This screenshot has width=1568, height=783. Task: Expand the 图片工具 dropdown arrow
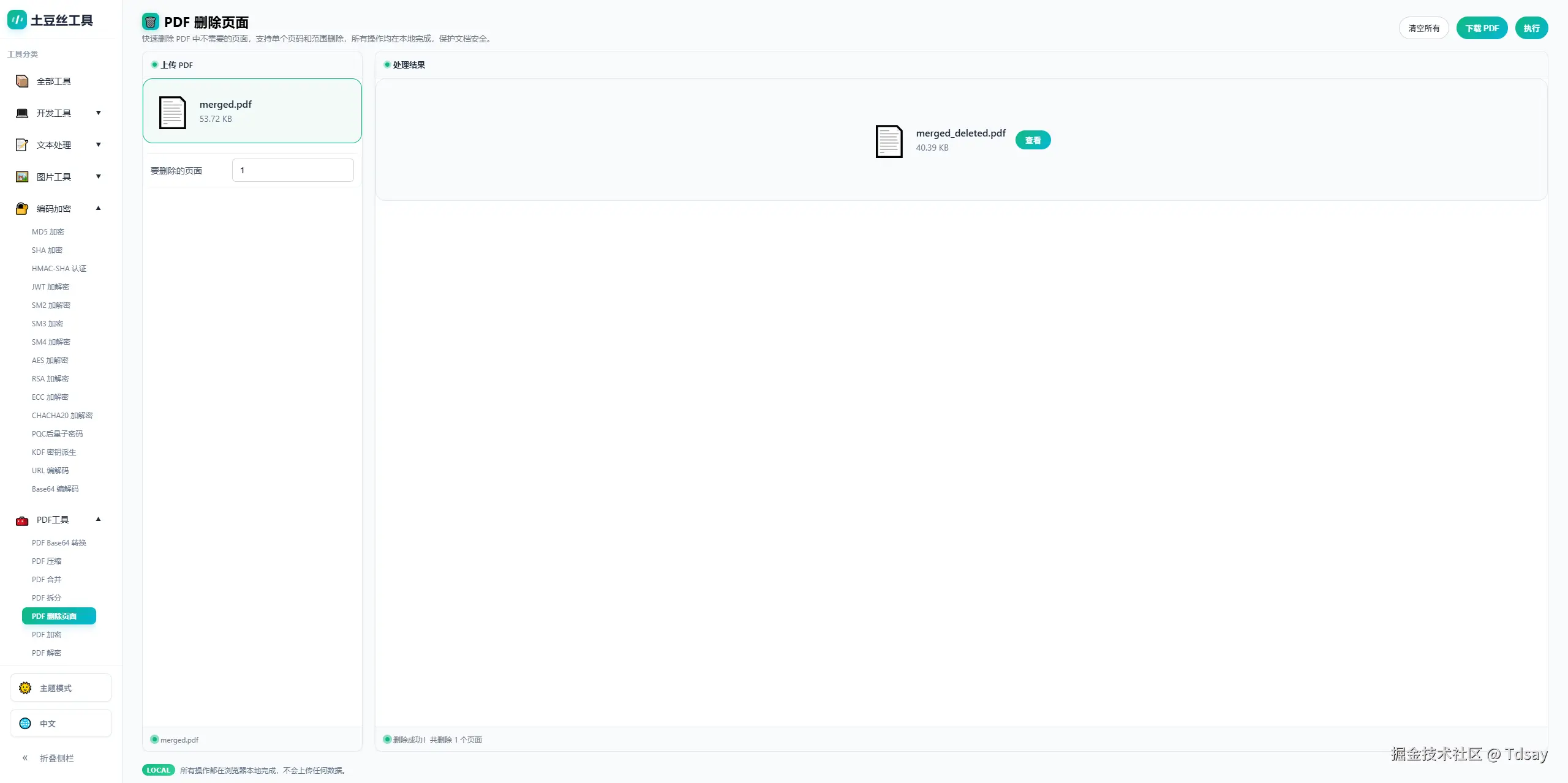pos(98,177)
